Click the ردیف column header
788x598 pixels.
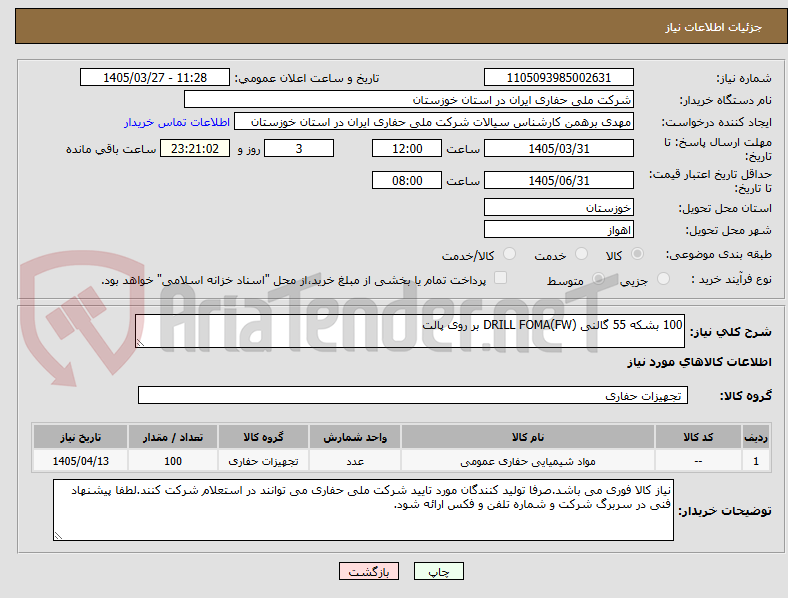[756, 437]
